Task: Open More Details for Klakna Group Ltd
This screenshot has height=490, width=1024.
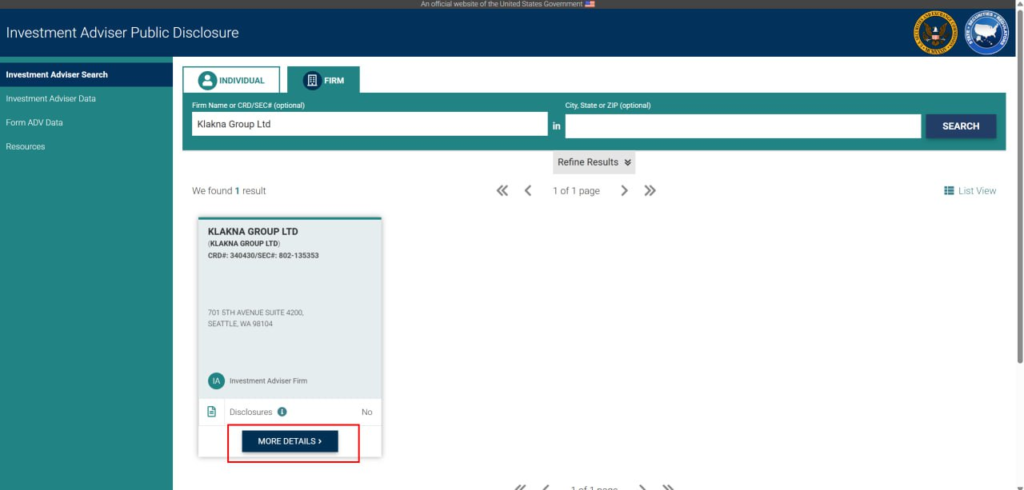Action: (290, 441)
